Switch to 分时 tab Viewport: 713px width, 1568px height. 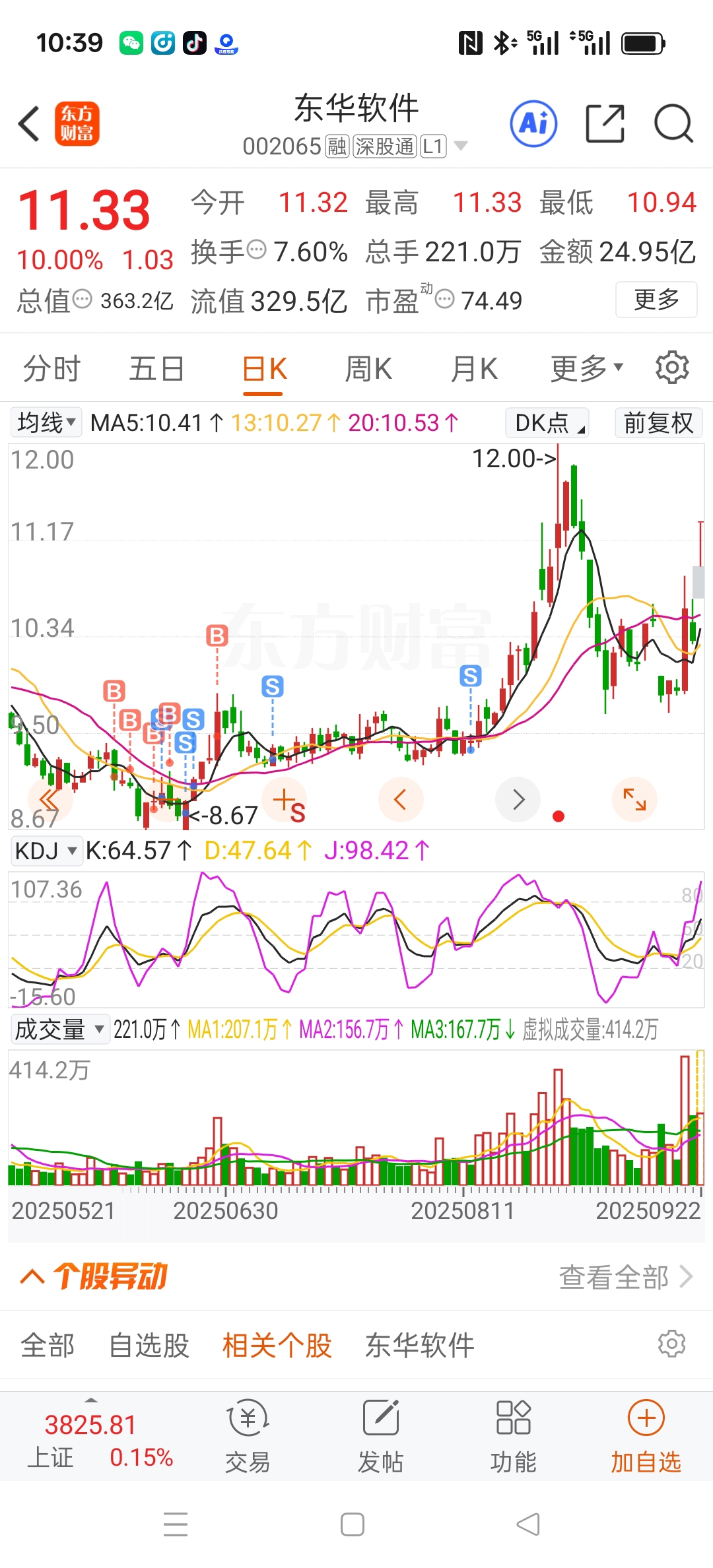51,368
